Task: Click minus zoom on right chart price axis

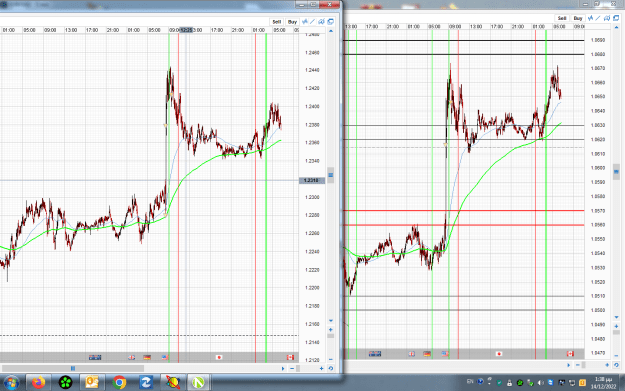Action: [x=616, y=356]
